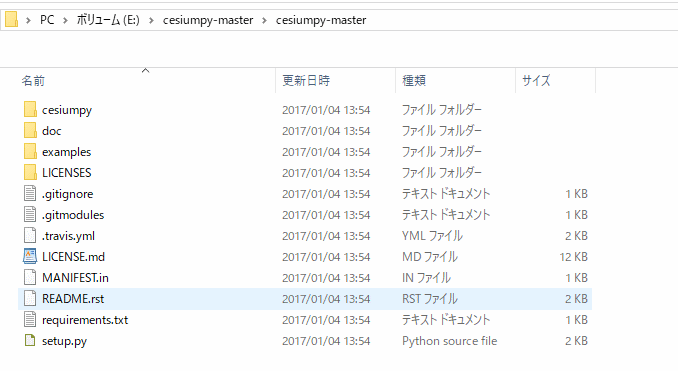Viewport: 678px width, 371px height.
Task: Select the README.rst file name
Action: [73, 299]
